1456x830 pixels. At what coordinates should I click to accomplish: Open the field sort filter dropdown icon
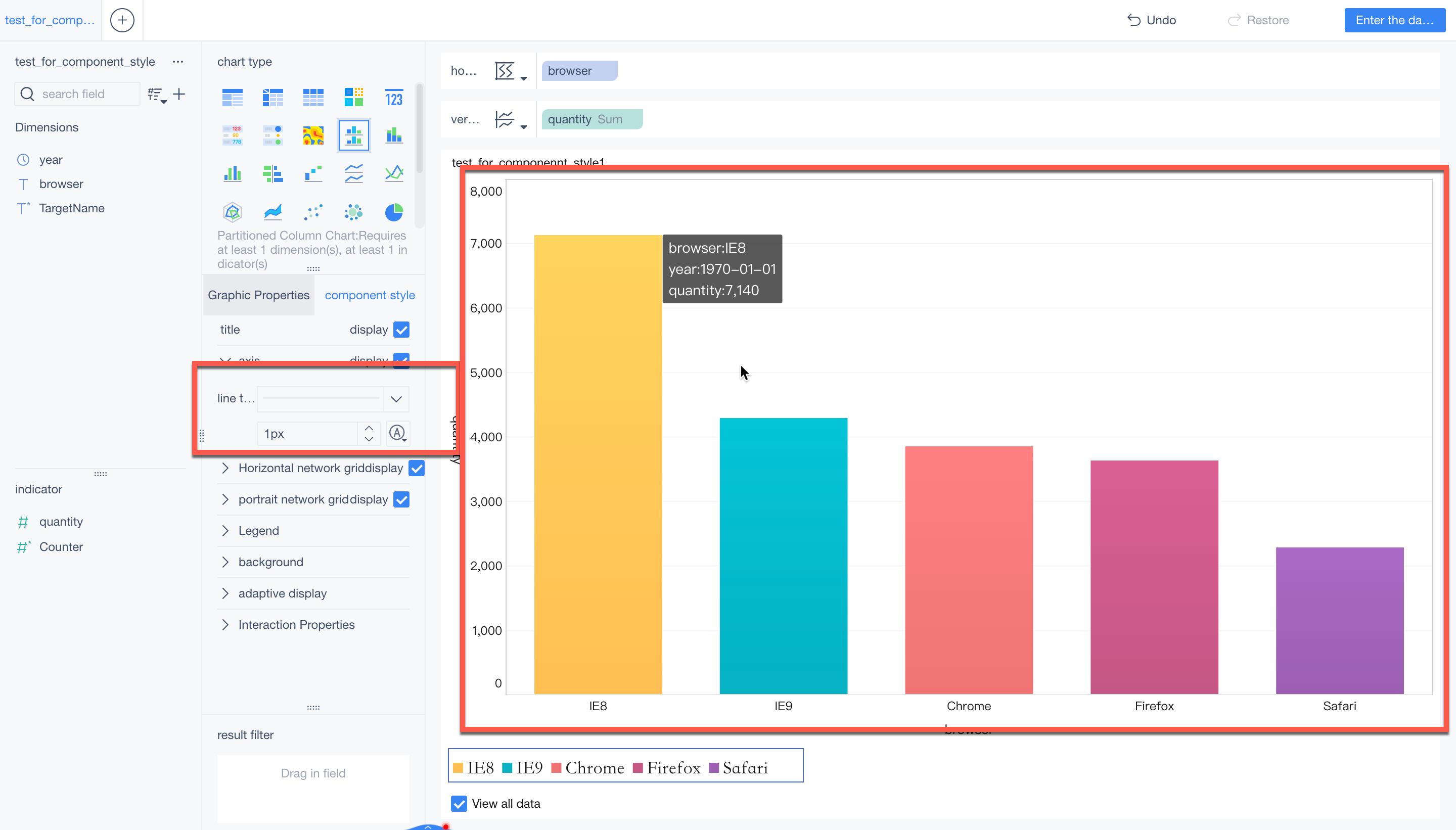(x=157, y=95)
